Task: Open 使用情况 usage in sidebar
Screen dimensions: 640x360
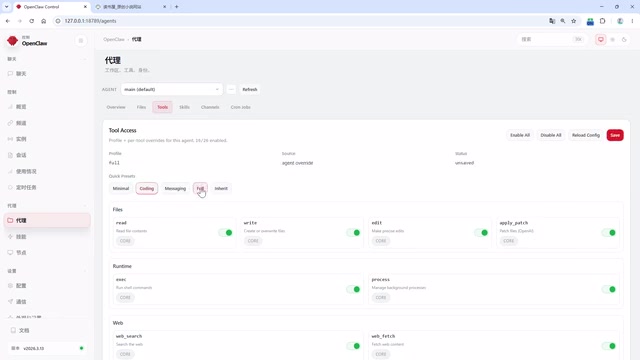Action: pyautogui.click(x=47, y=171)
